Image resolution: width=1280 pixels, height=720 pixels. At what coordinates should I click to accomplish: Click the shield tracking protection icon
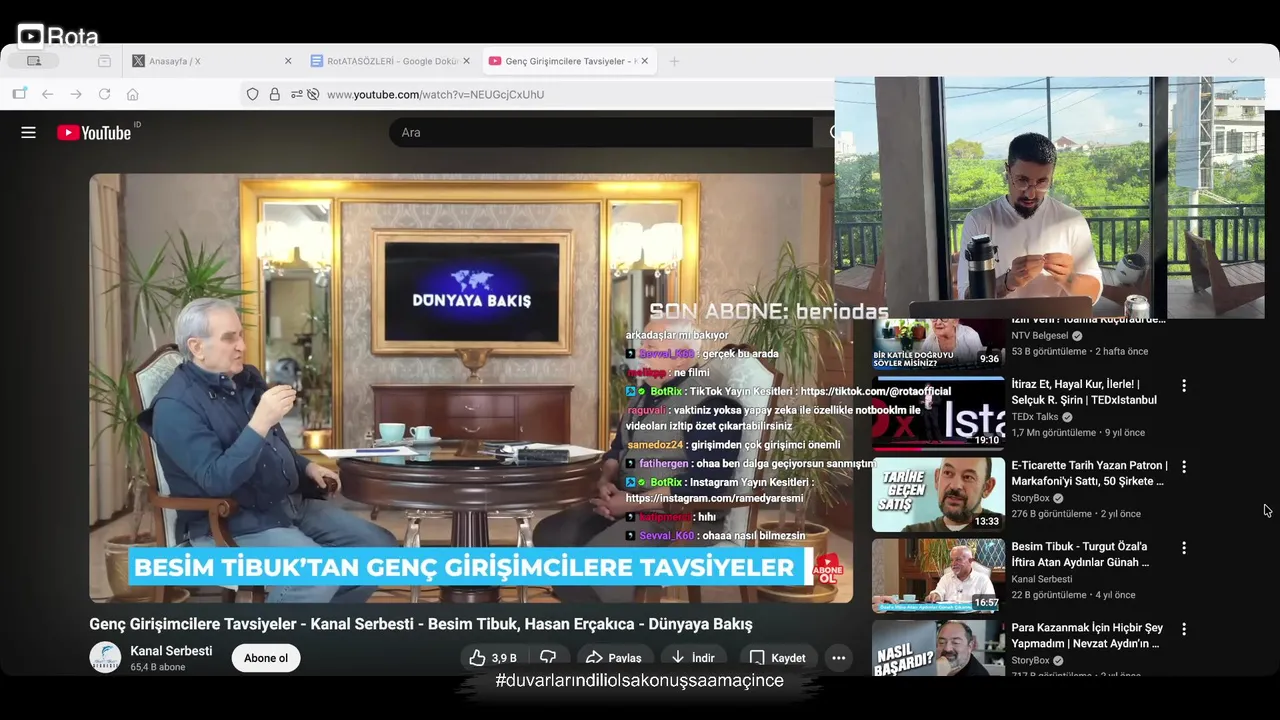tap(252, 94)
